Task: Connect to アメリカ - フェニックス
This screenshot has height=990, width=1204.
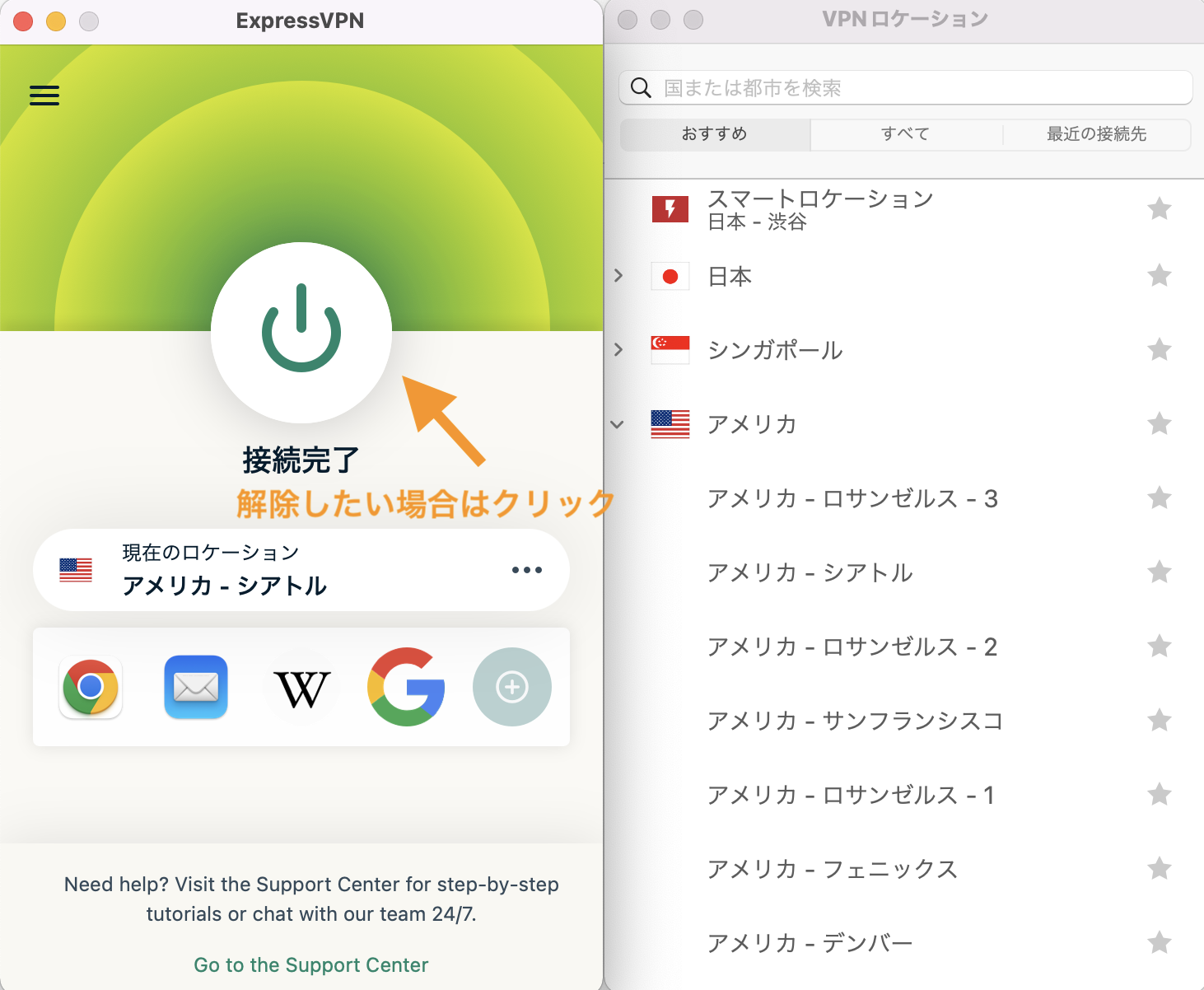Action: click(x=904, y=869)
